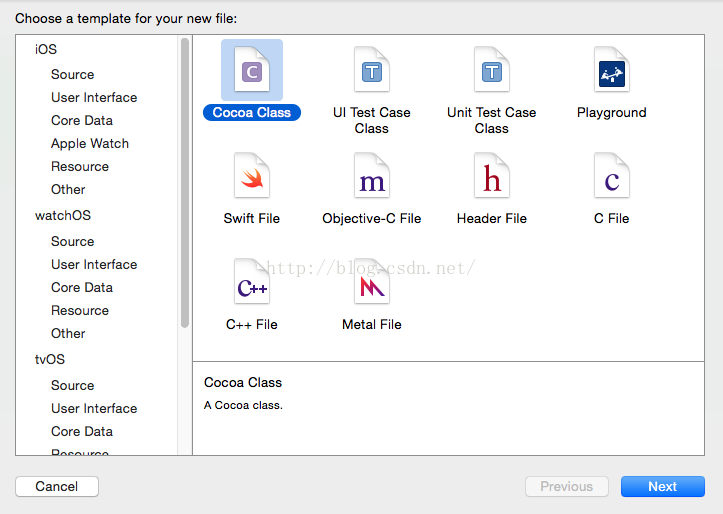Choose the UI Test Case Class template
The image size is (723, 514).
pyautogui.click(x=372, y=70)
